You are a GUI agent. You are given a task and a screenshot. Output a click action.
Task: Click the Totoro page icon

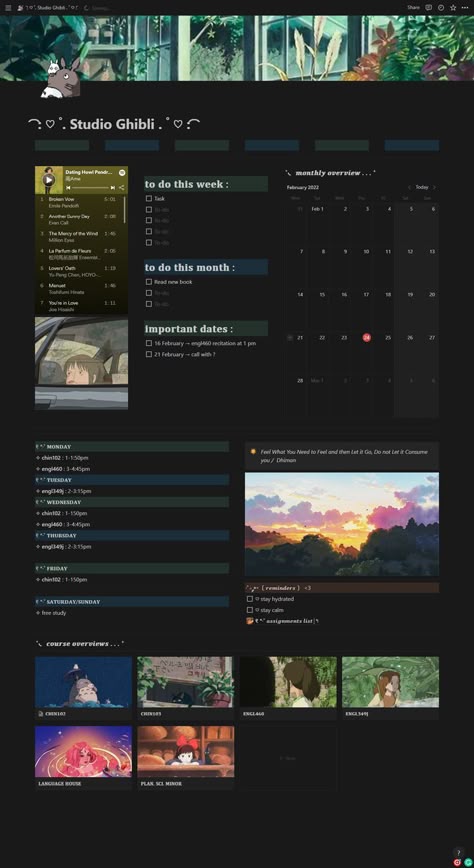click(x=60, y=78)
